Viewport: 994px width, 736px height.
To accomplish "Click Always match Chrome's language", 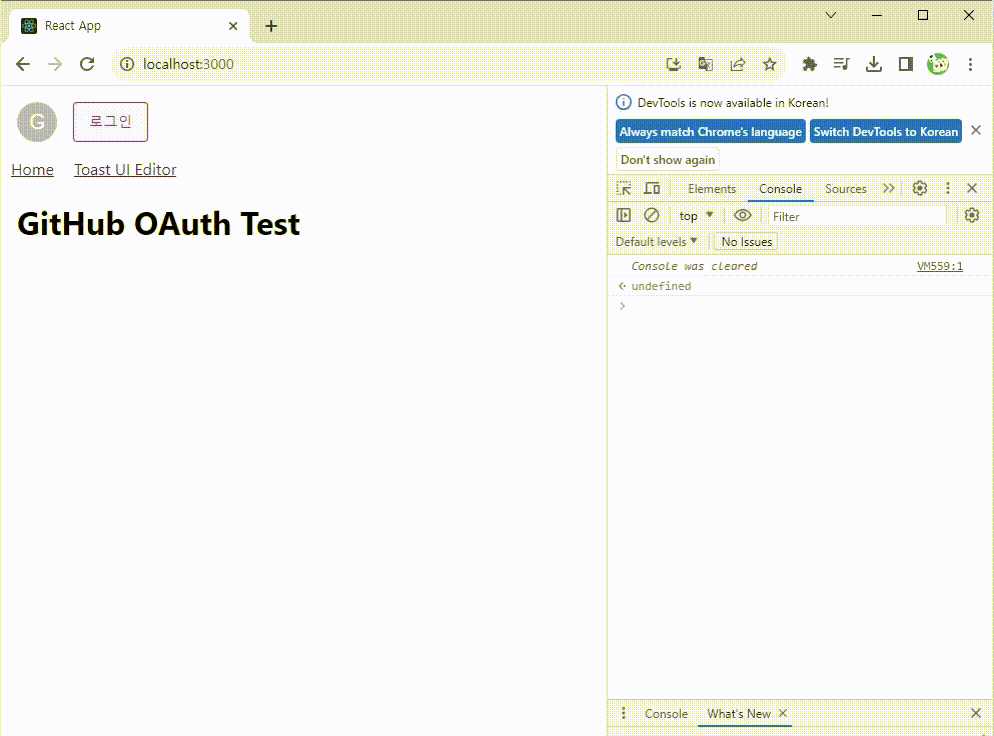I will (x=711, y=132).
